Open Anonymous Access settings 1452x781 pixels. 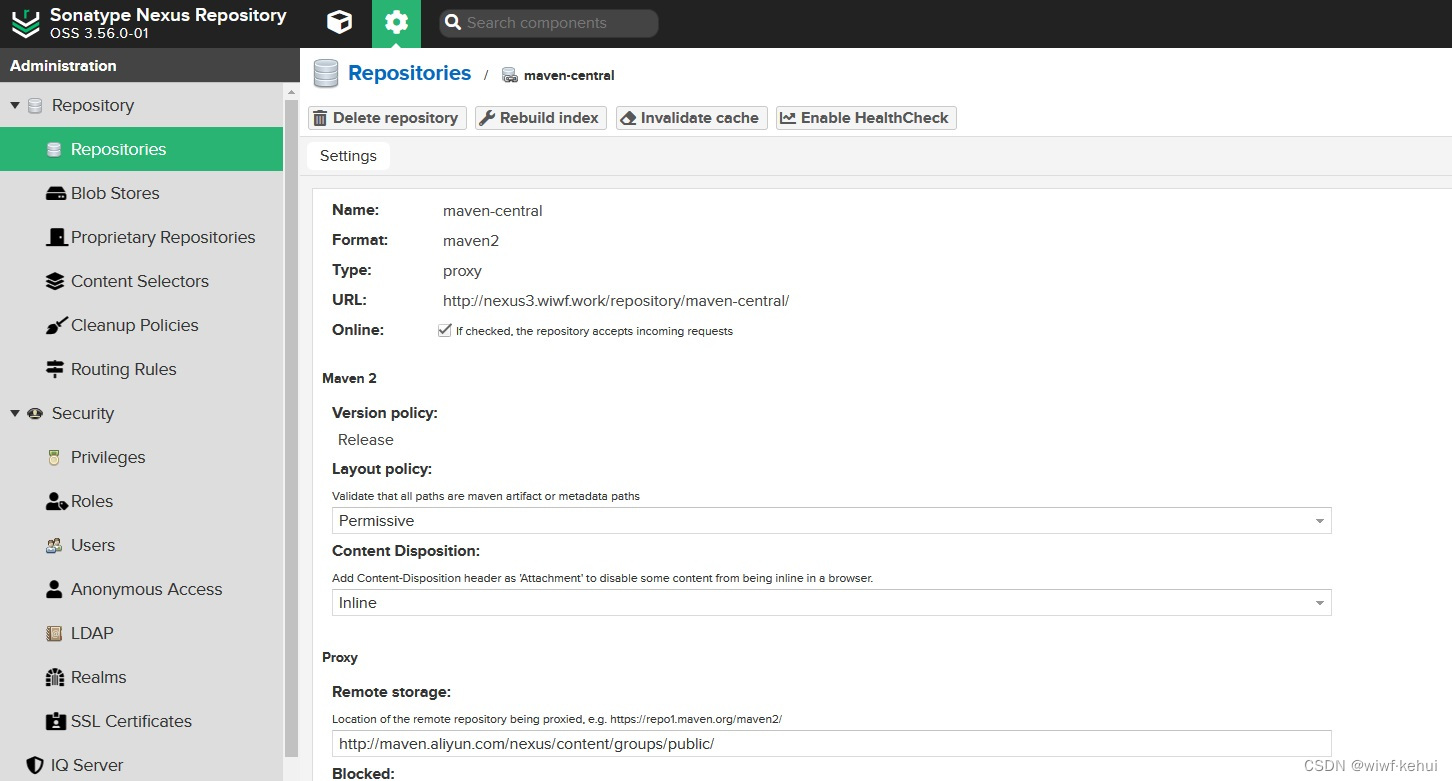pos(142,589)
